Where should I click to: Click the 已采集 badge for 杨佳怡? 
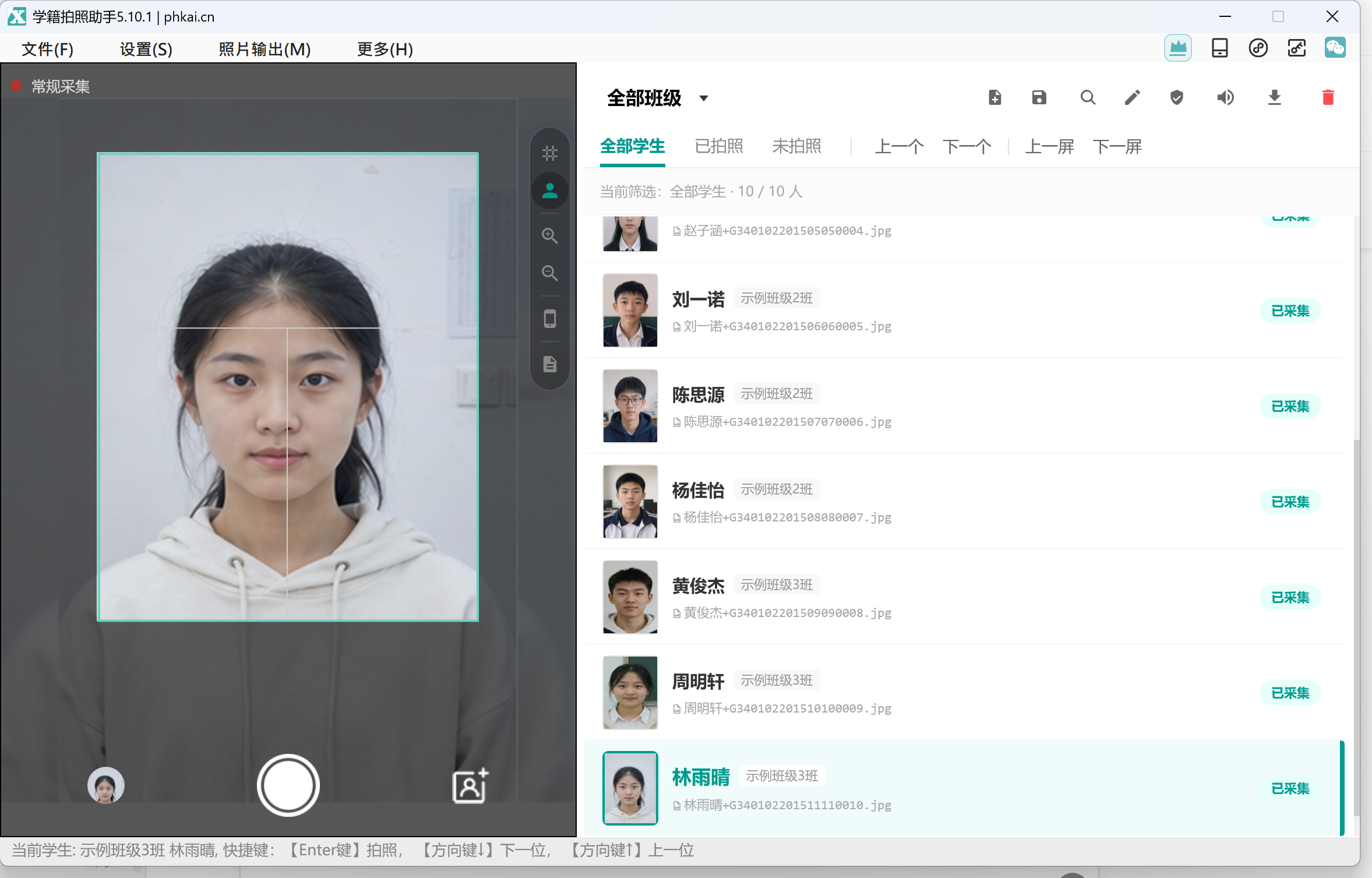1290,502
